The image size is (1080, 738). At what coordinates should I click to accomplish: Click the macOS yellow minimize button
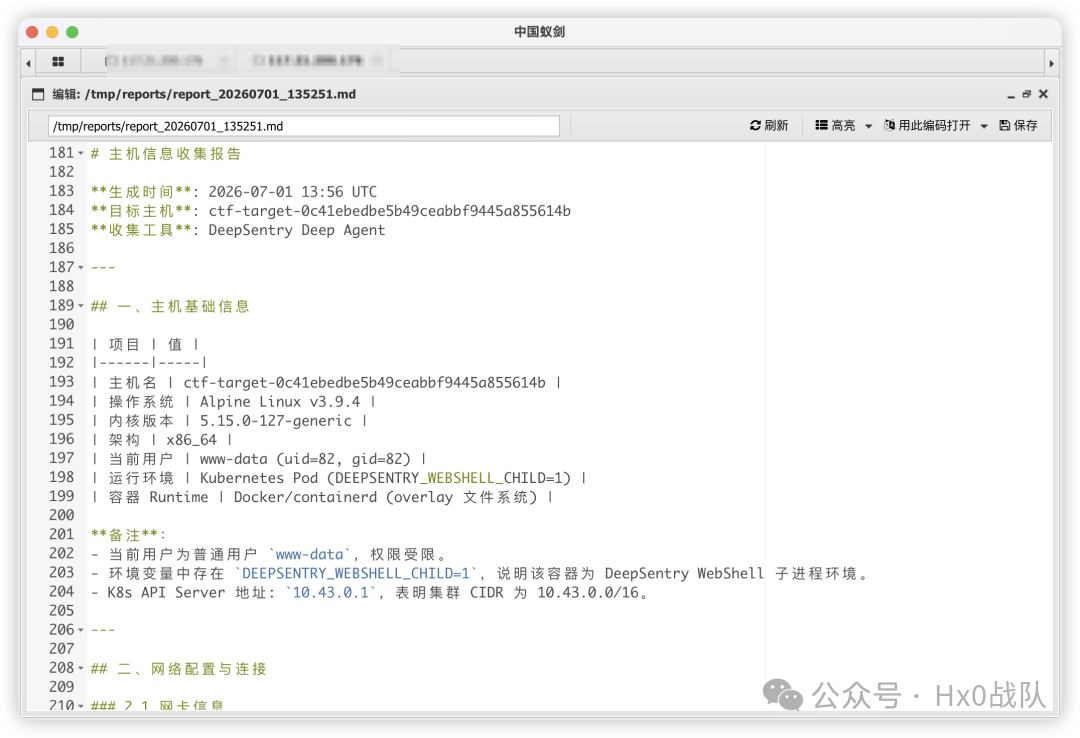(52, 32)
